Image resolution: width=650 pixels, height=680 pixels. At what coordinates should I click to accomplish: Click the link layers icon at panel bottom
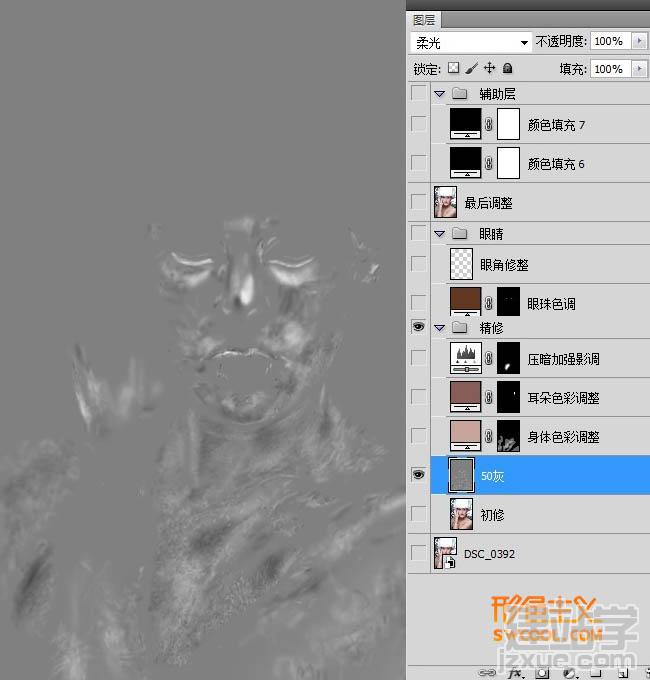(488, 673)
